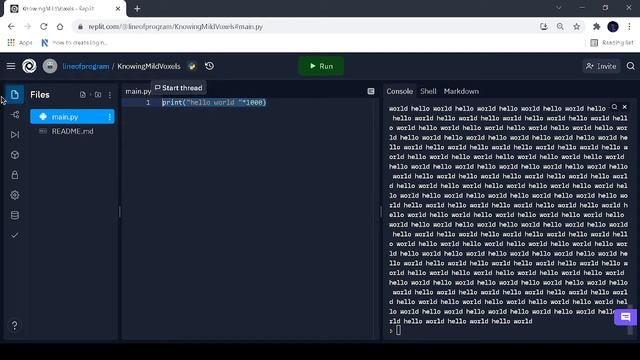Go to browser home page
This screenshot has width=640, height=360.
[x=60, y=27]
